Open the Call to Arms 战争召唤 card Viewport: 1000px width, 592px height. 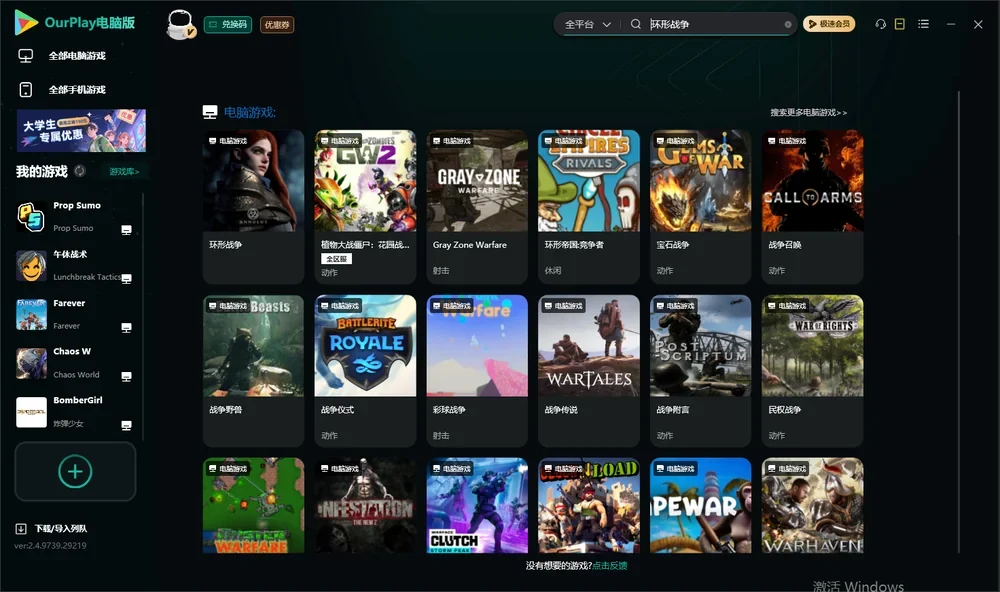(x=812, y=207)
